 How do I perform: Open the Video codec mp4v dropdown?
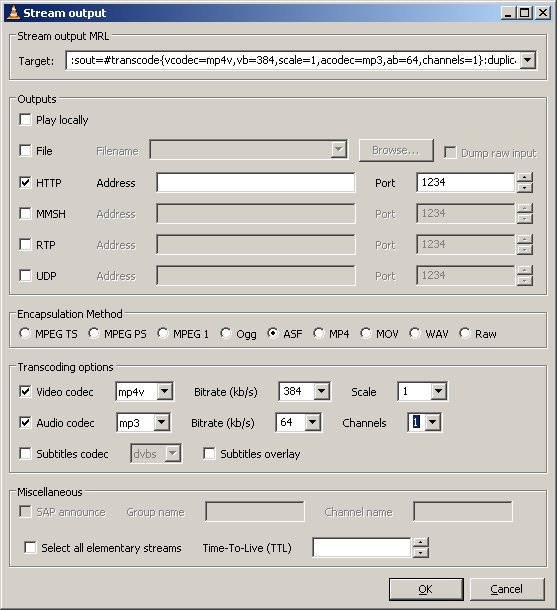(164, 391)
